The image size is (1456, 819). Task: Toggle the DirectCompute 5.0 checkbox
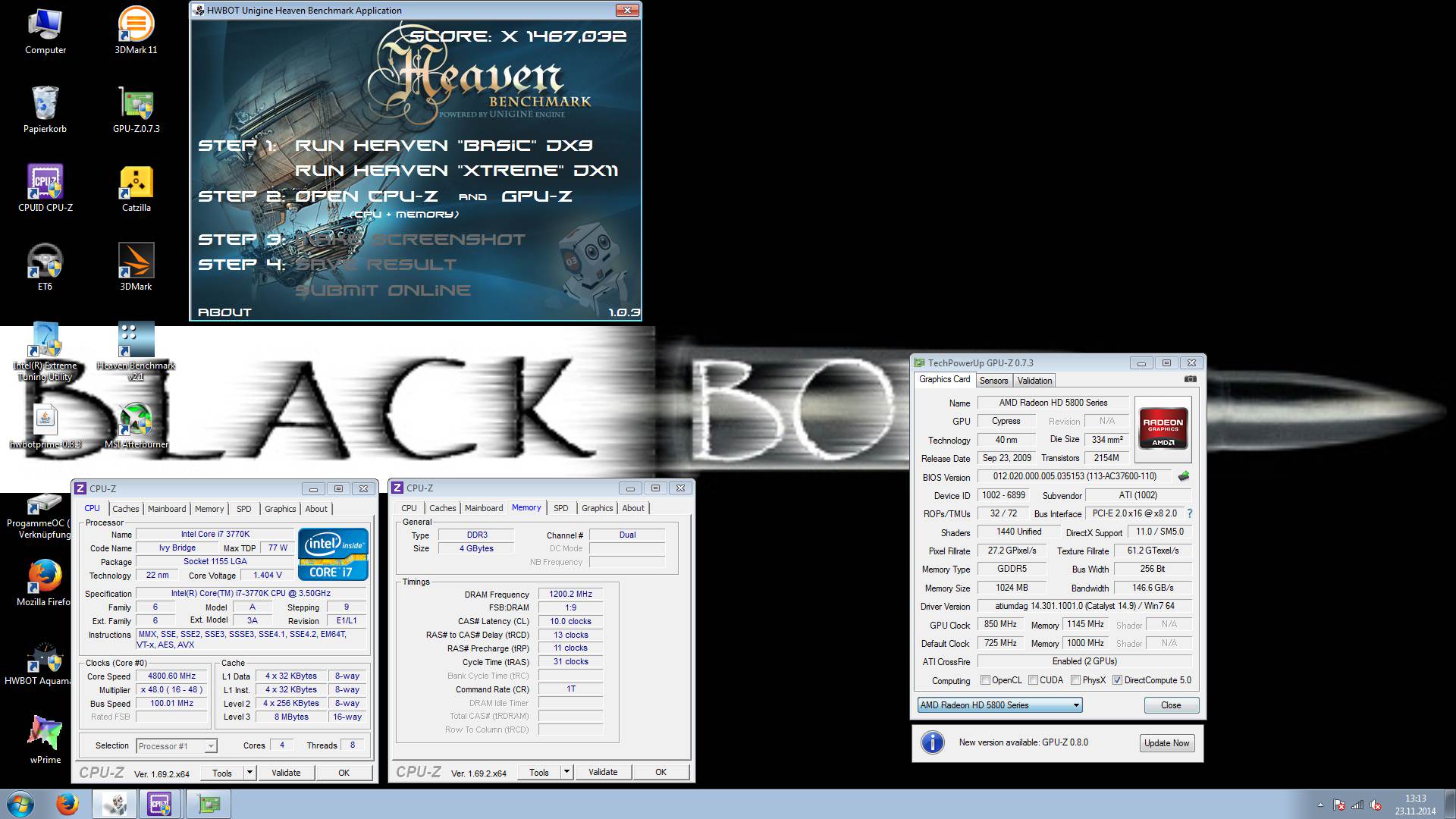click(x=1117, y=680)
